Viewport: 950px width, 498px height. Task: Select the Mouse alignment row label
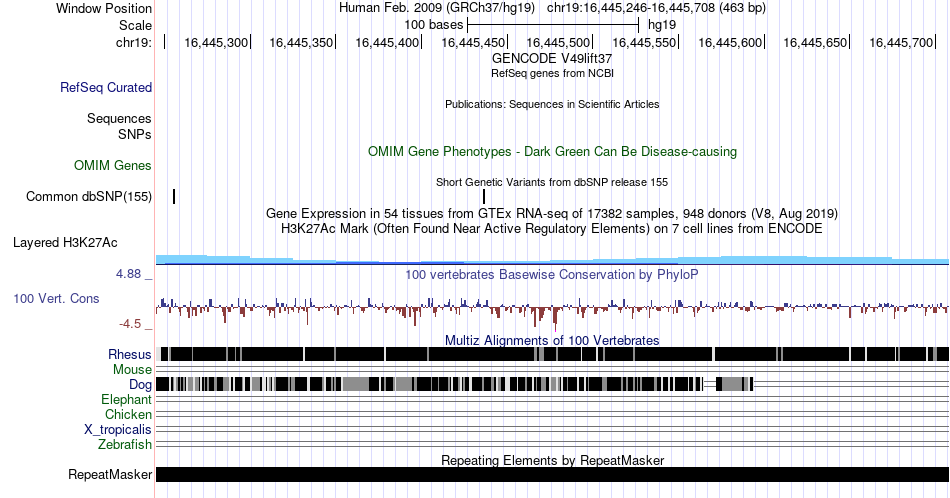[132, 370]
